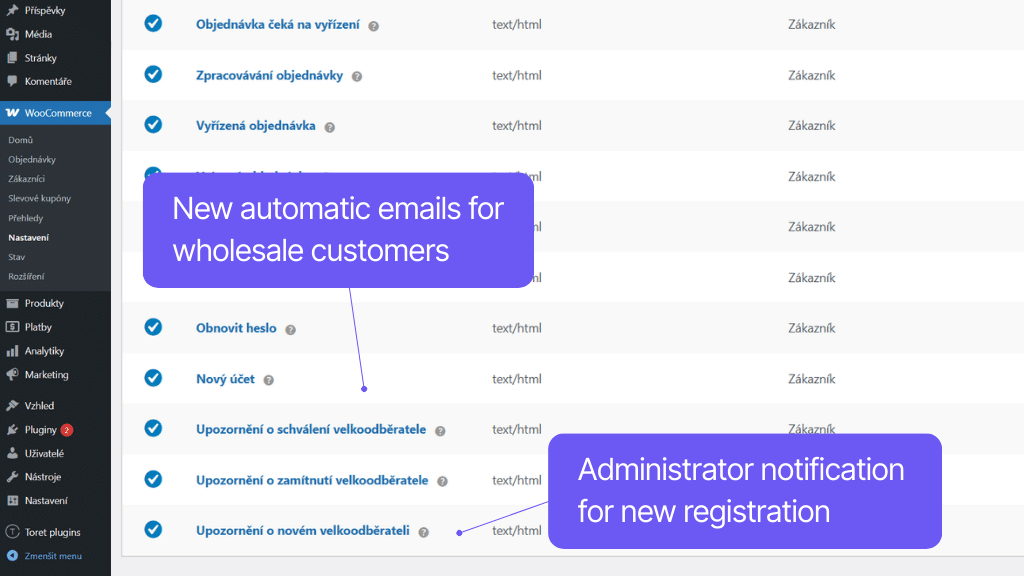This screenshot has height=576, width=1024.
Task: Click the Komentáře speech bubble icon
Action: 12,81
